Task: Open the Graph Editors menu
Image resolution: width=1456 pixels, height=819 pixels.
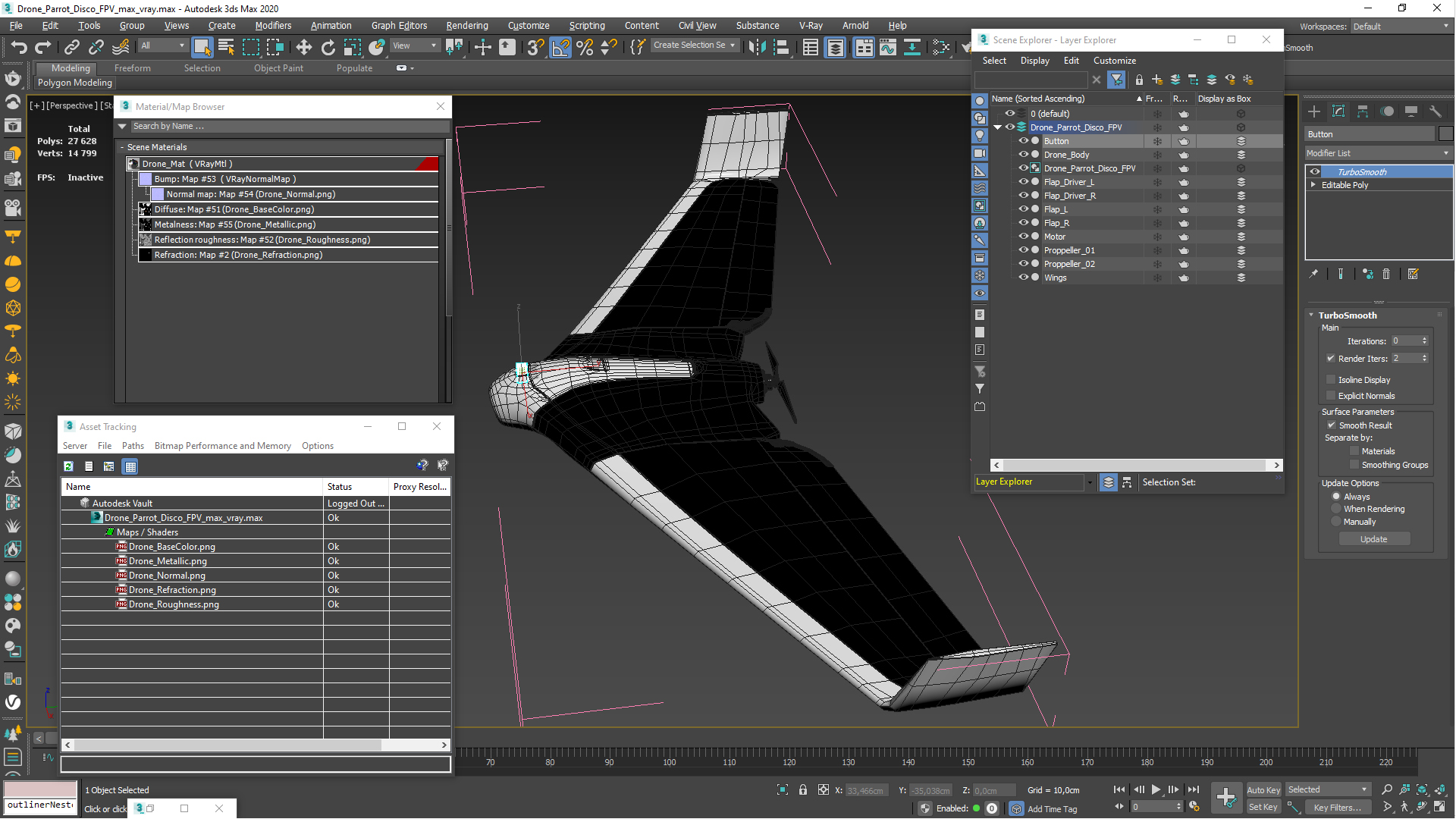Action: tap(399, 26)
